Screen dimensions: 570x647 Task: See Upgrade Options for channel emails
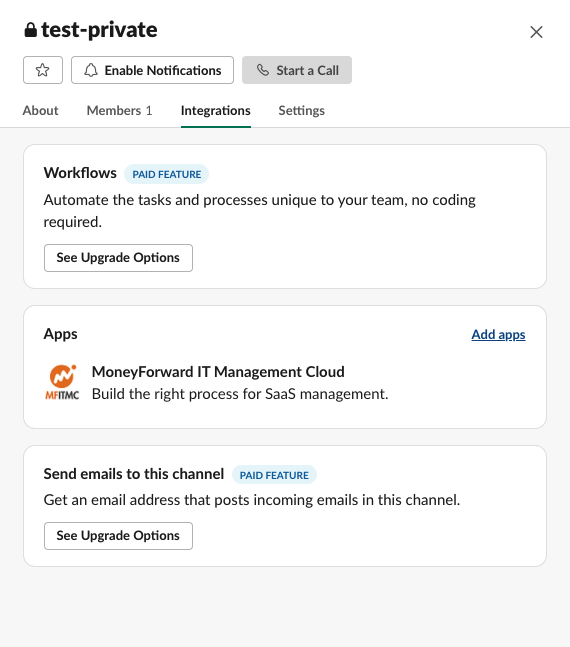pyautogui.click(x=118, y=536)
